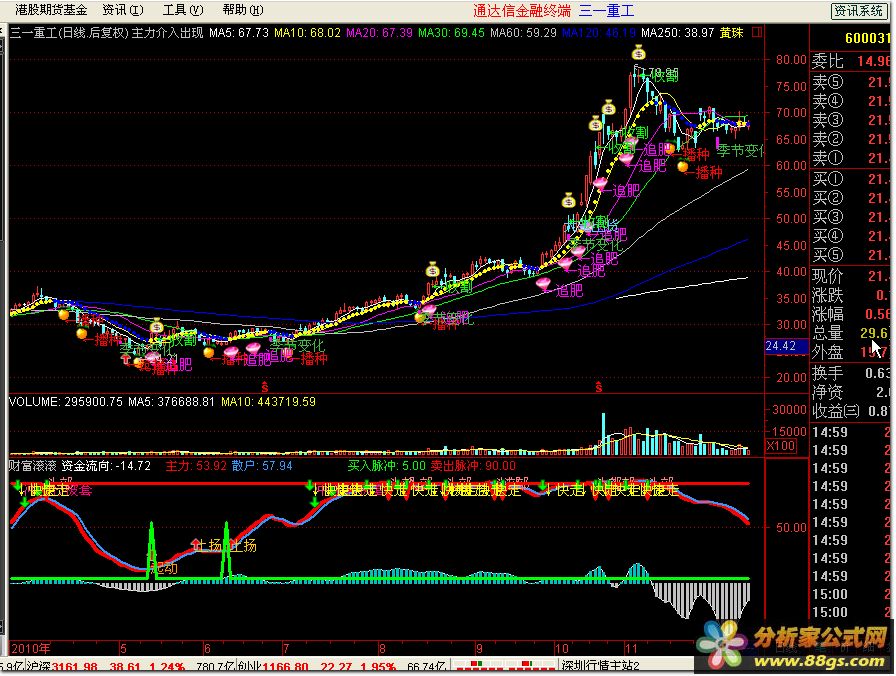Click the 通达信金融终端 title text
Screen dimensions: 896x676
522,10
